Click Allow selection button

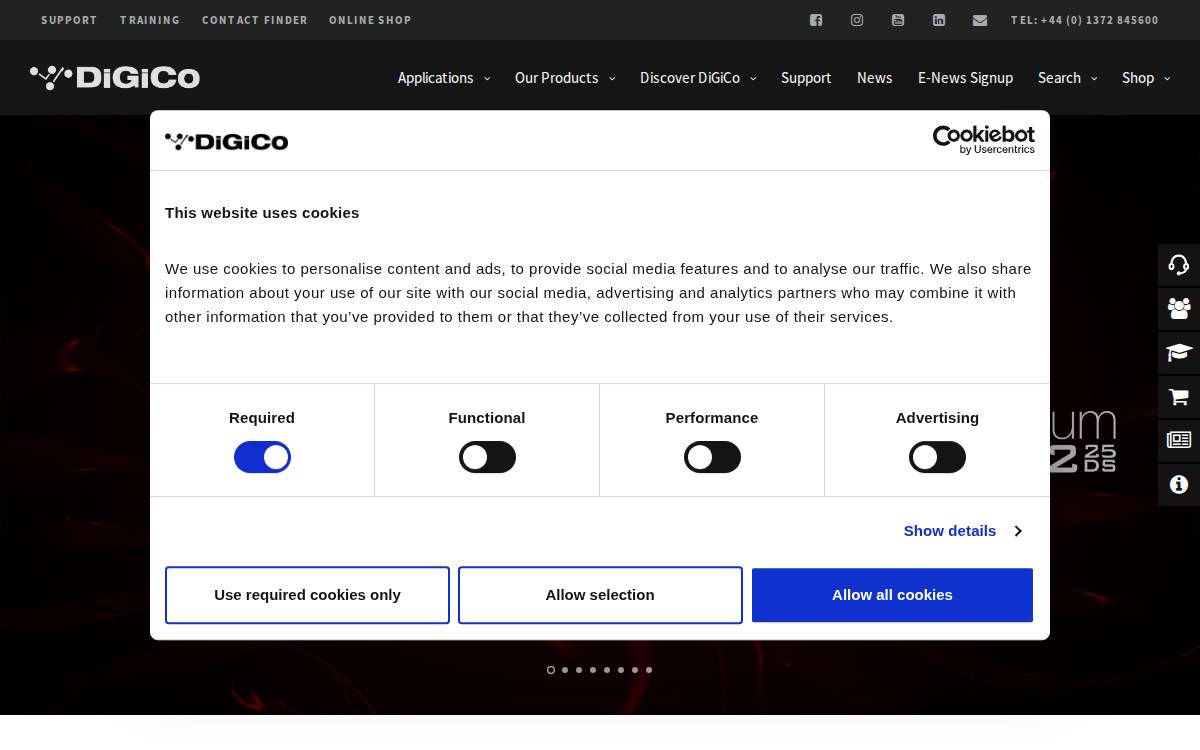tap(600, 595)
